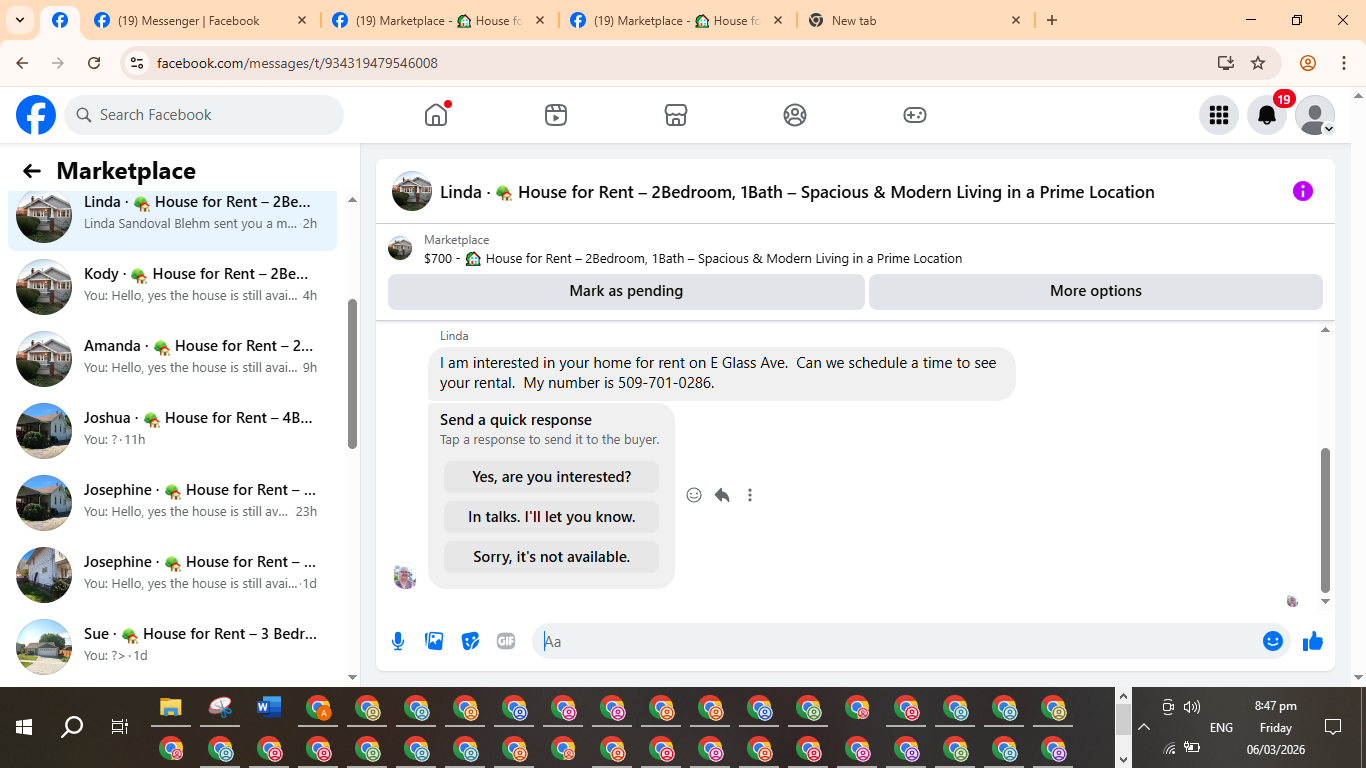Open Joshua's conversation in the list
This screenshot has width=1366, height=768.
pyautogui.click(x=172, y=429)
